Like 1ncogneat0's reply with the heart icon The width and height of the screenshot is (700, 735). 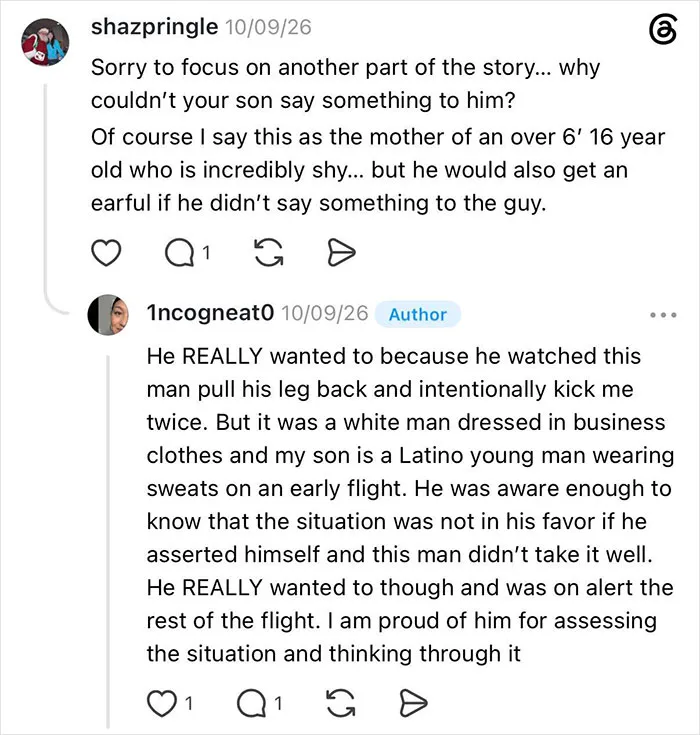[162, 703]
